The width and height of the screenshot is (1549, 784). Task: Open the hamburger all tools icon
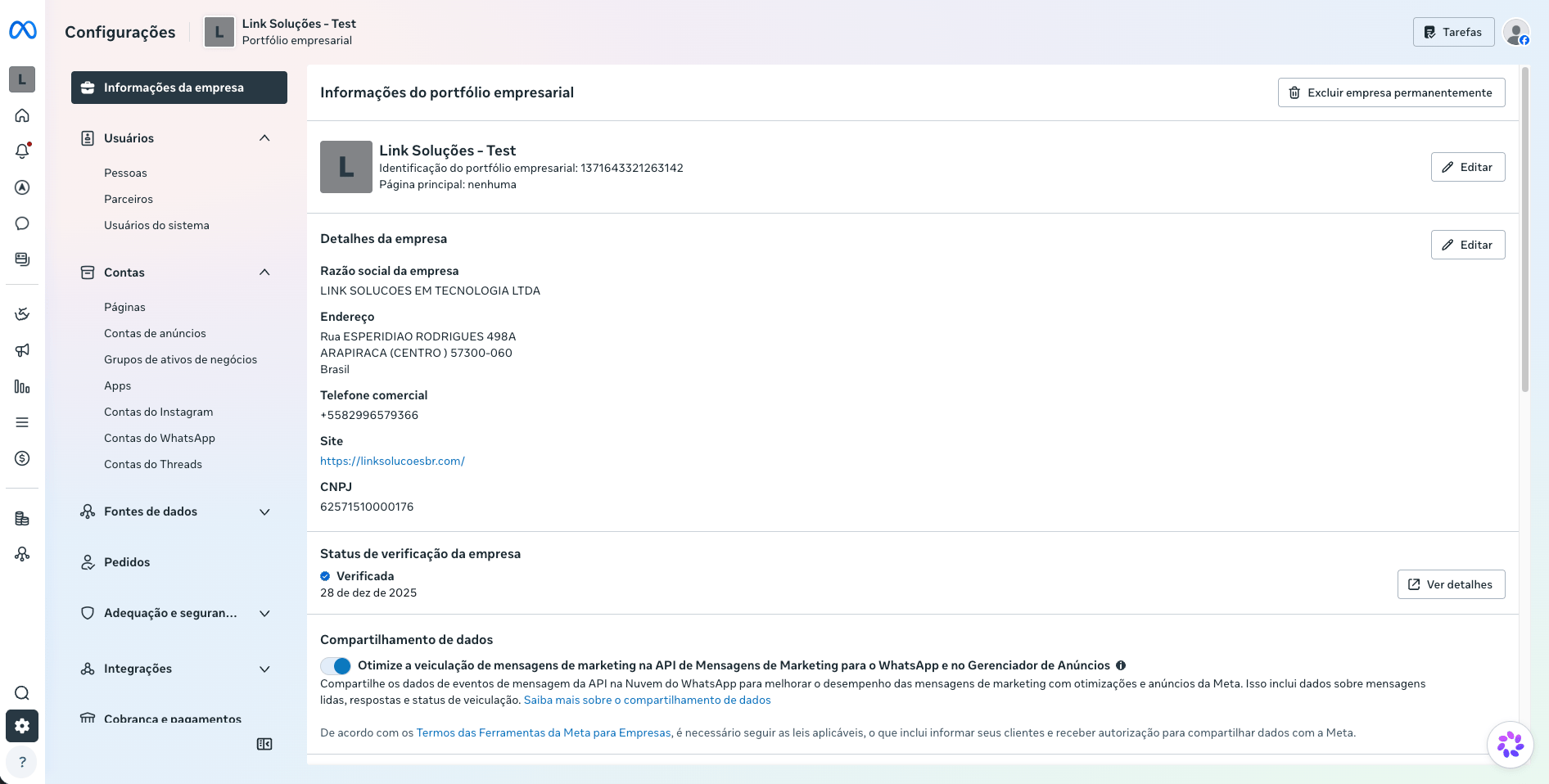pos(22,422)
